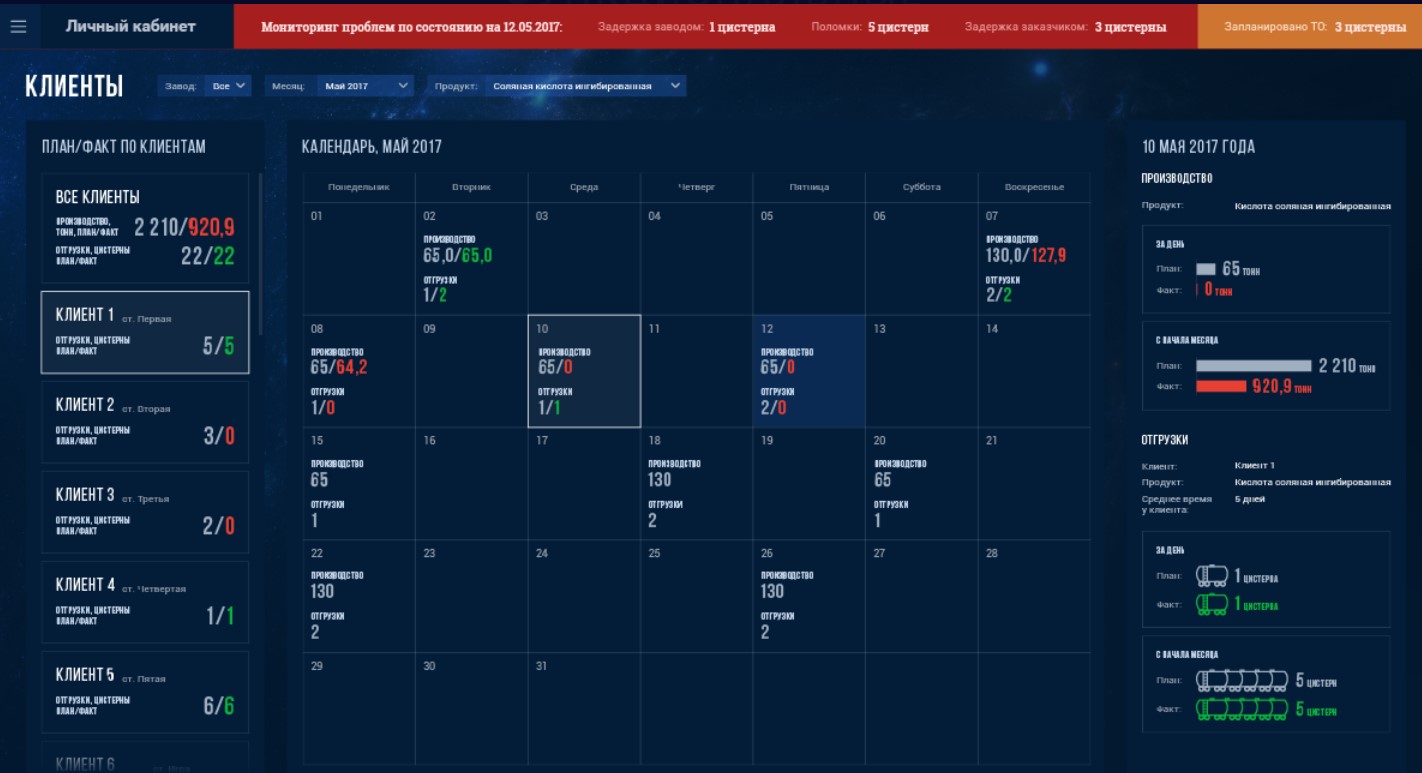
Task: Click the Клиенты page title
Action: coord(74,87)
